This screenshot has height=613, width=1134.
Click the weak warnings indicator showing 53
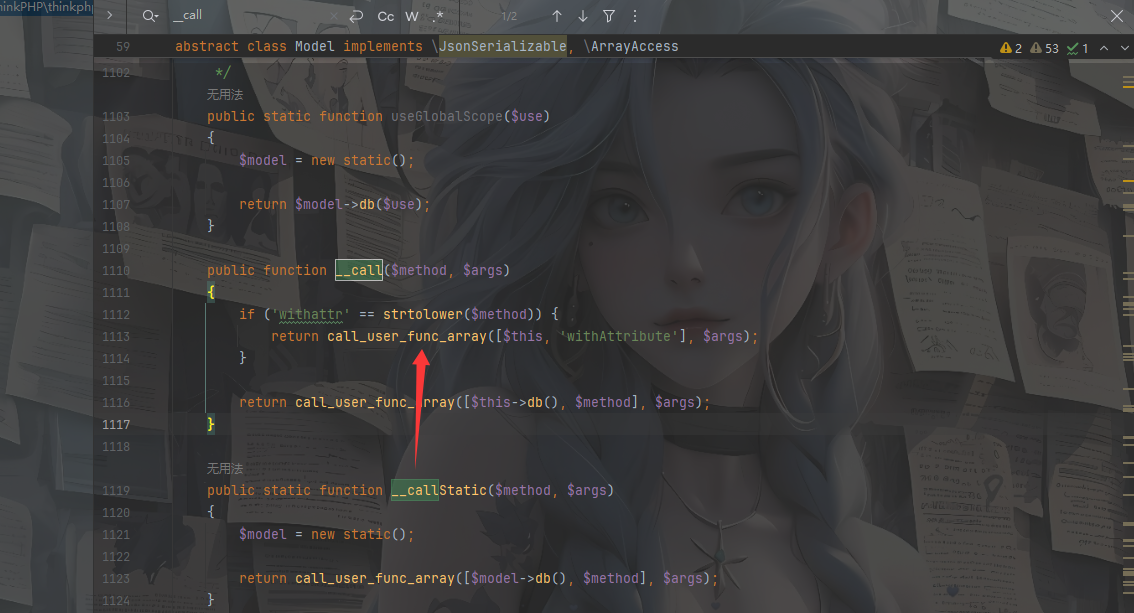pos(1044,48)
